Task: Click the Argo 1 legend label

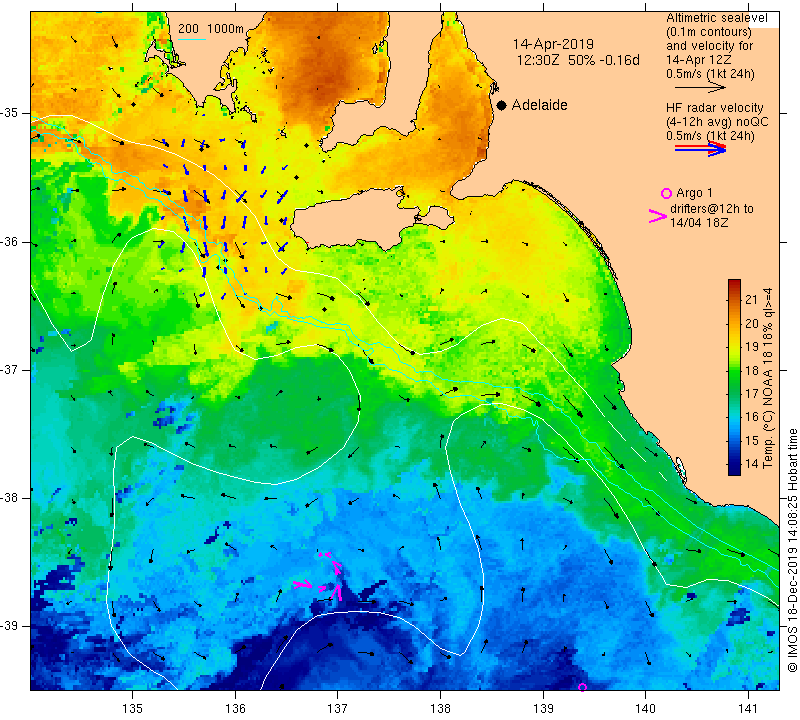Action: tap(694, 193)
